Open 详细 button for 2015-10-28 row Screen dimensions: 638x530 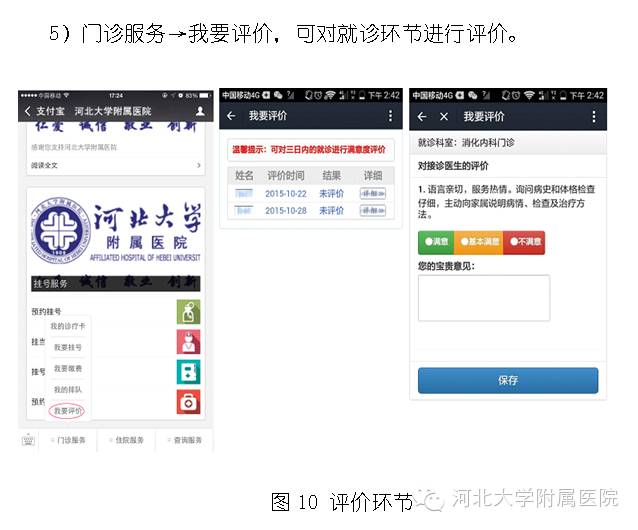pyautogui.click(x=373, y=211)
